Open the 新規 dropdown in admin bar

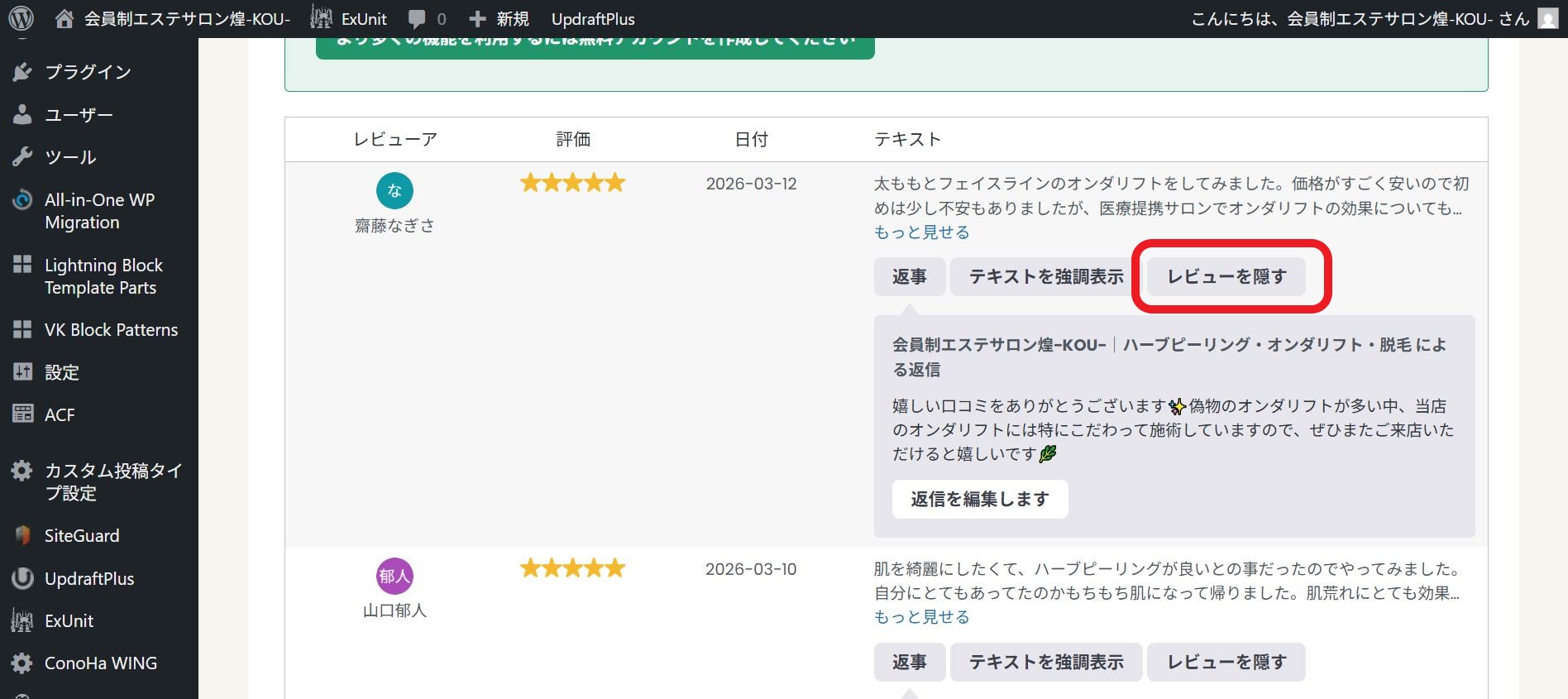coord(500,19)
